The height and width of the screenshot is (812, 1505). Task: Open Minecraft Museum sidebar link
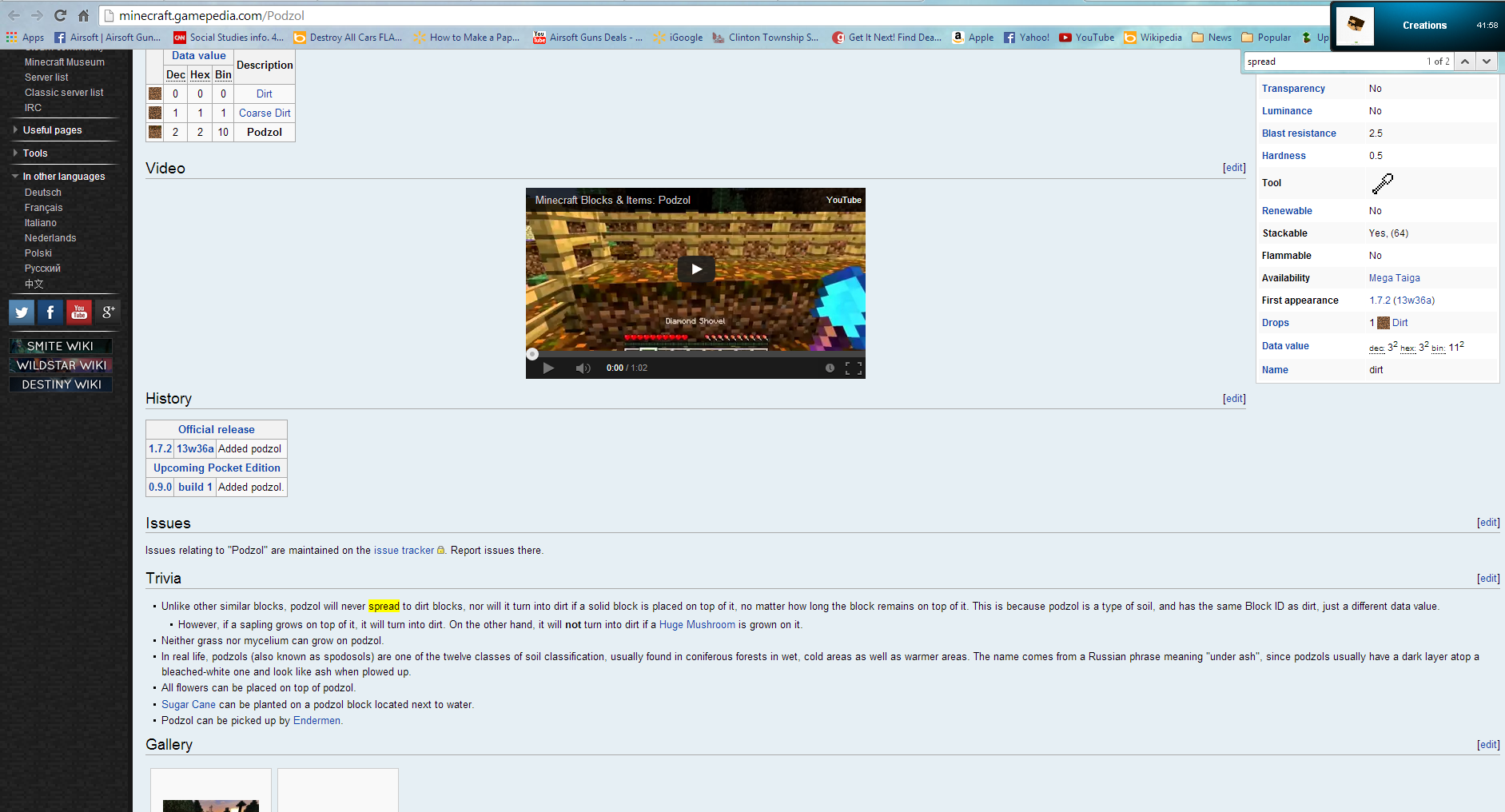pos(65,62)
